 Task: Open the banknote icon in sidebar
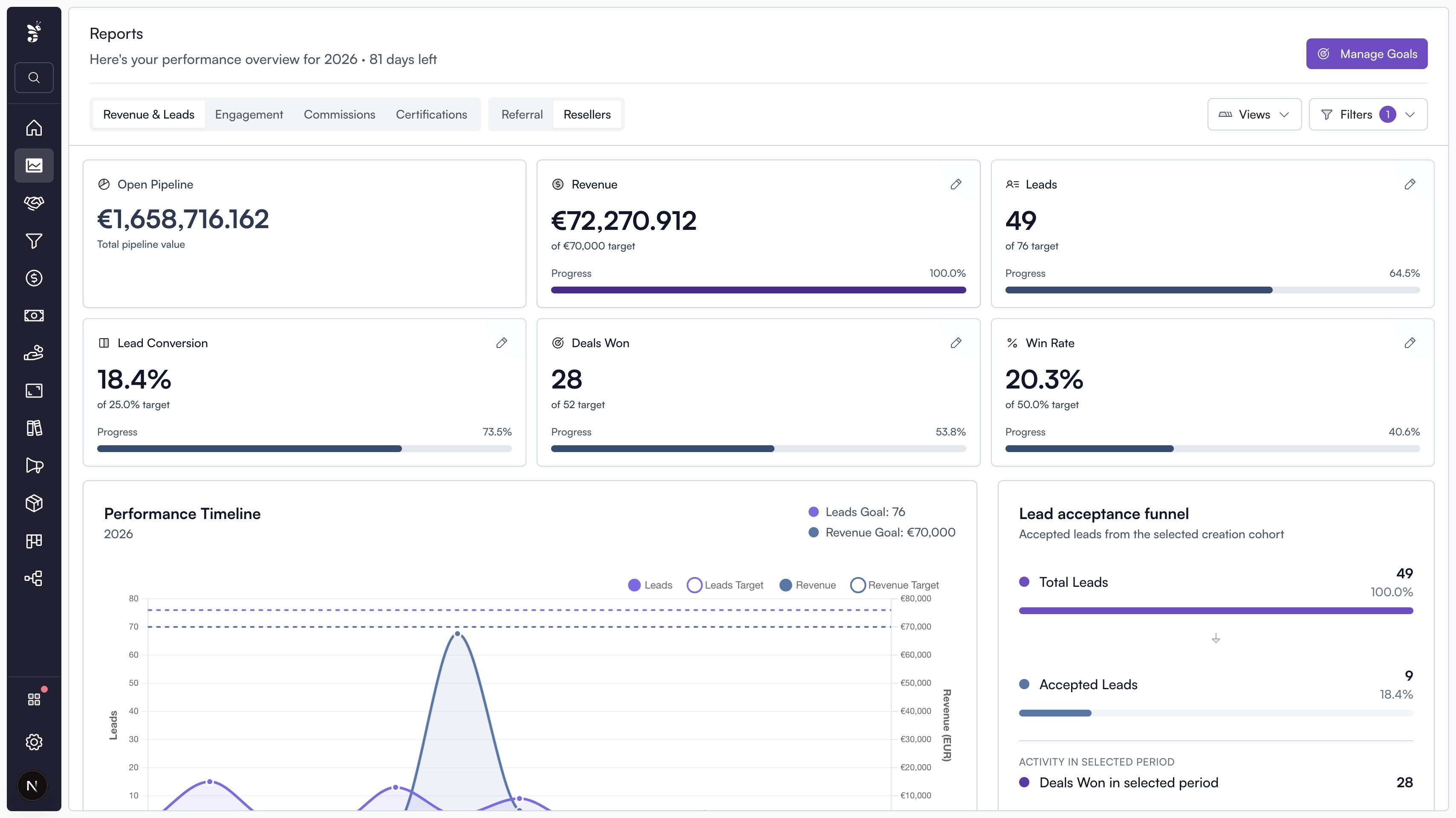tap(34, 316)
